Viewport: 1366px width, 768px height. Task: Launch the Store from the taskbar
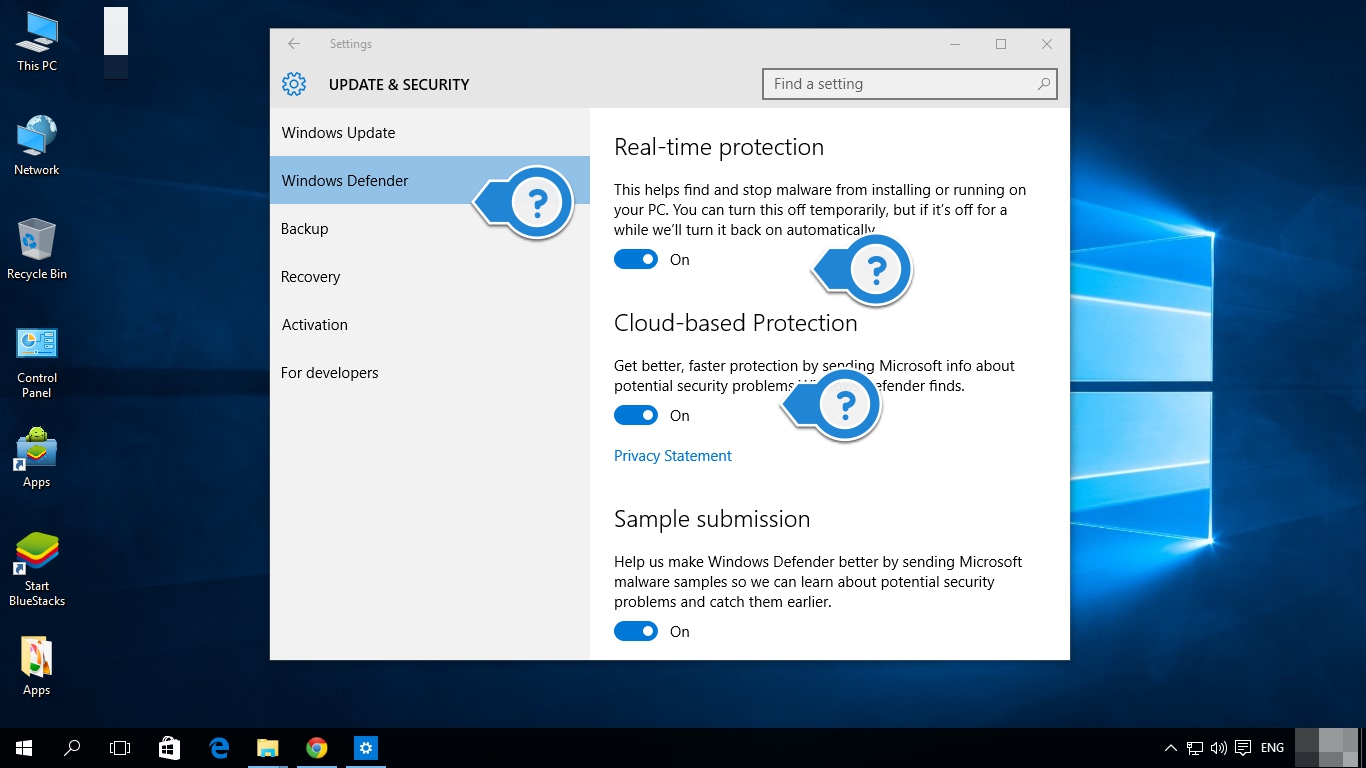169,748
